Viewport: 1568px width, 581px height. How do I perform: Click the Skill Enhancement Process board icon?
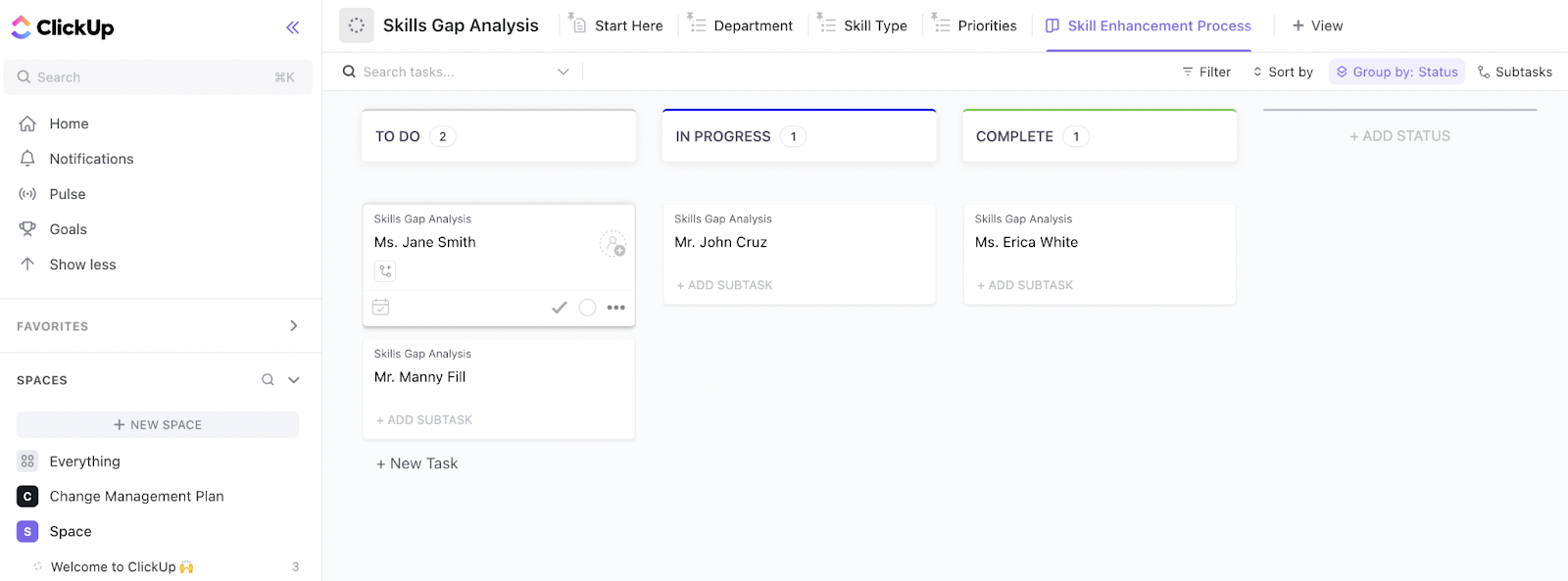(x=1053, y=25)
